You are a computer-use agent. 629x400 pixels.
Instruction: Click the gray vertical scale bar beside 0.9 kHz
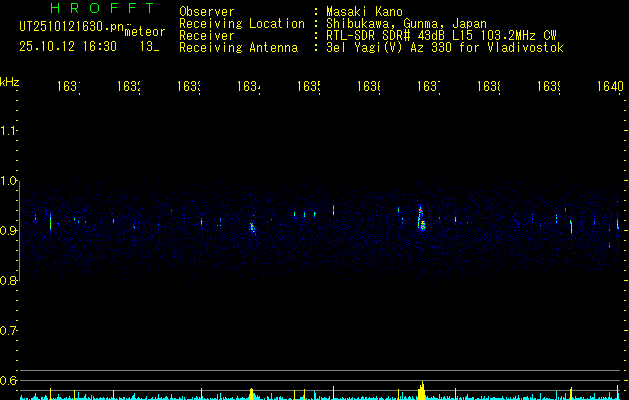tap(19, 231)
